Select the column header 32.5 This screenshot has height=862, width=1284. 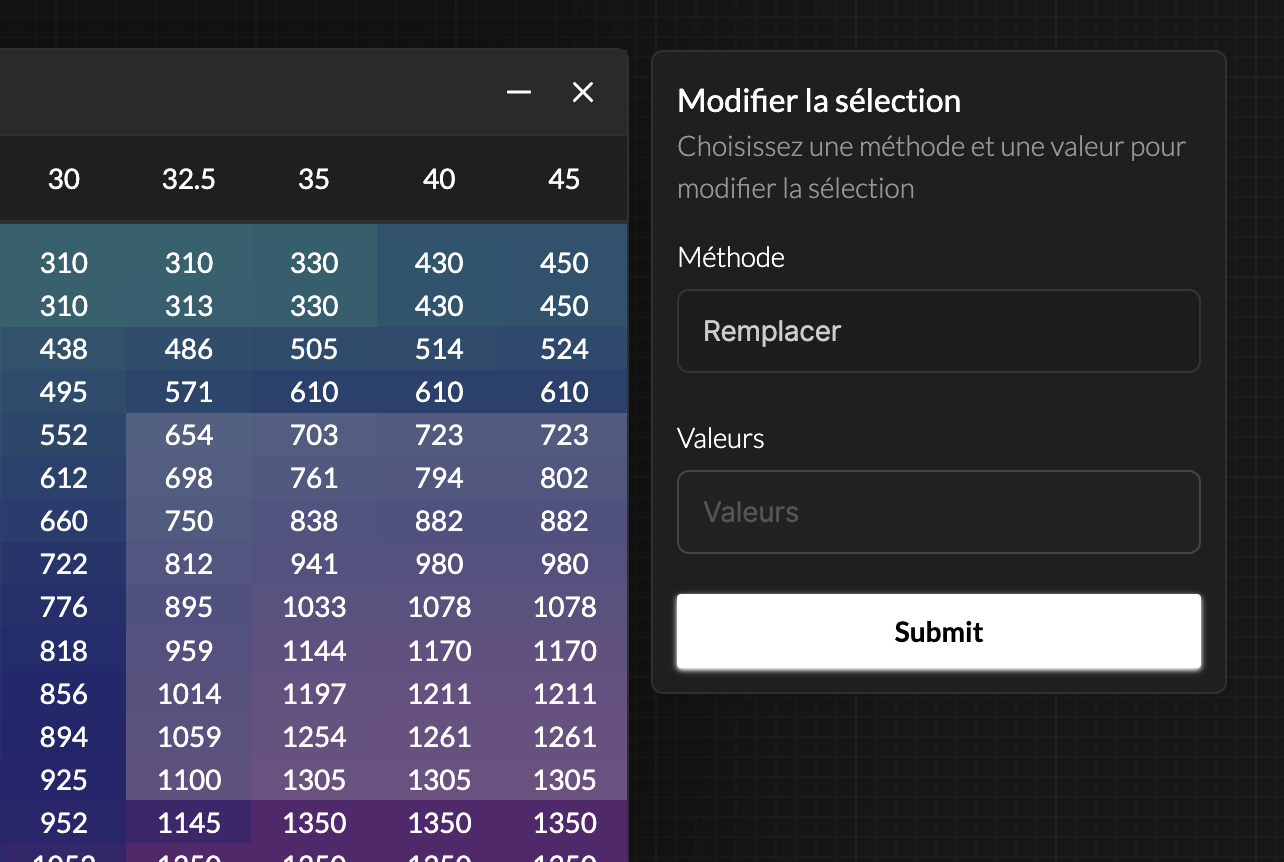tap(188, 179)
